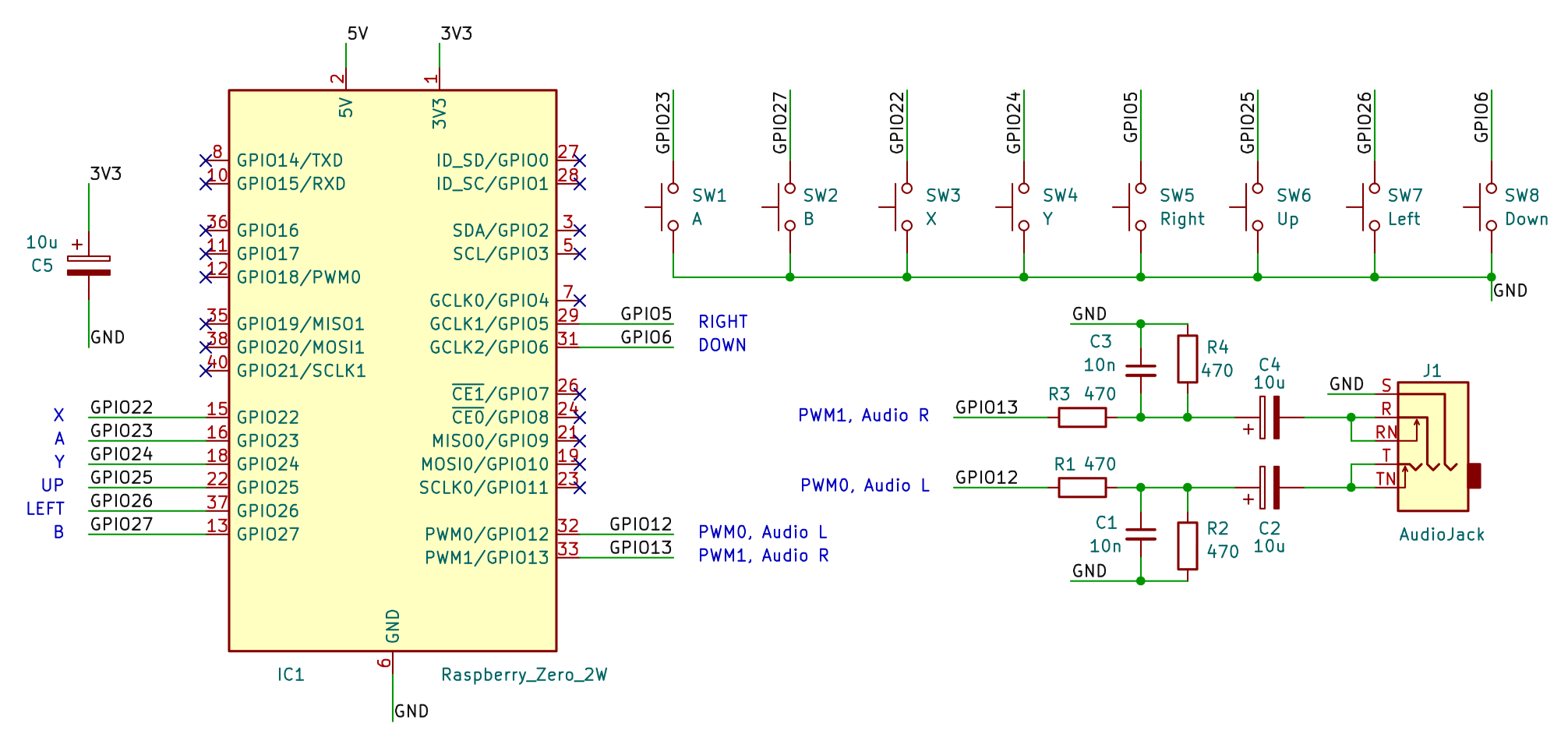Select the J1 AudioJack connector symbol
Image resolution: width=1568 pixels, height=748 pixels.
click(1432, 446)
